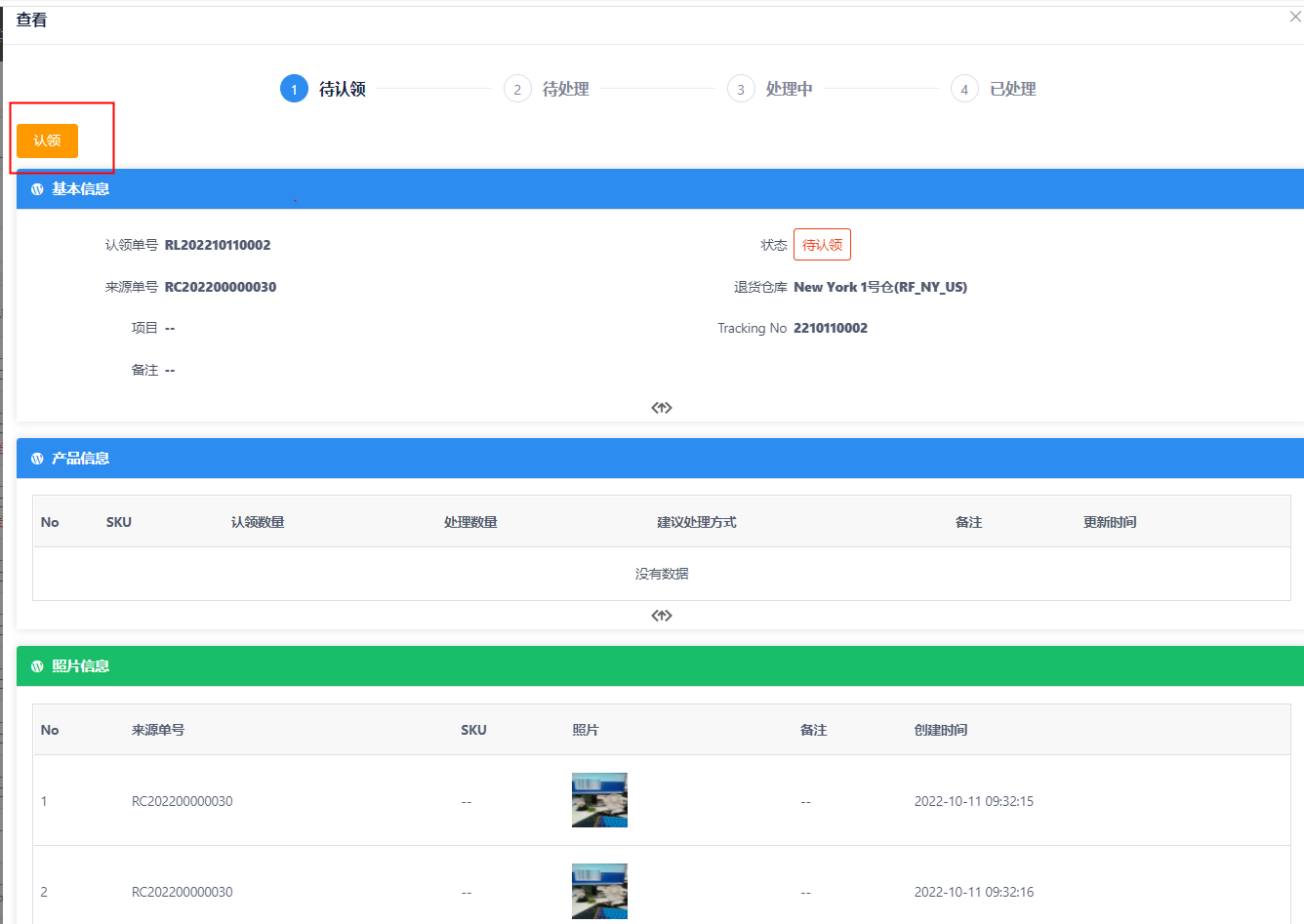Select step 4 已处理 circle
The image size is (1304, 924).
[x=964, y=89]
